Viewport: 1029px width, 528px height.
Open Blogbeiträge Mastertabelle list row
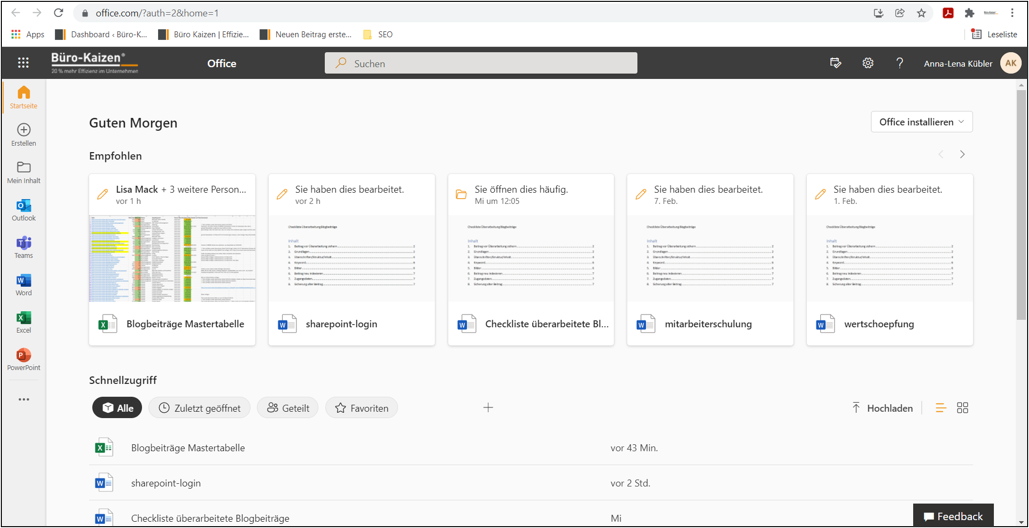click(531, 448)
